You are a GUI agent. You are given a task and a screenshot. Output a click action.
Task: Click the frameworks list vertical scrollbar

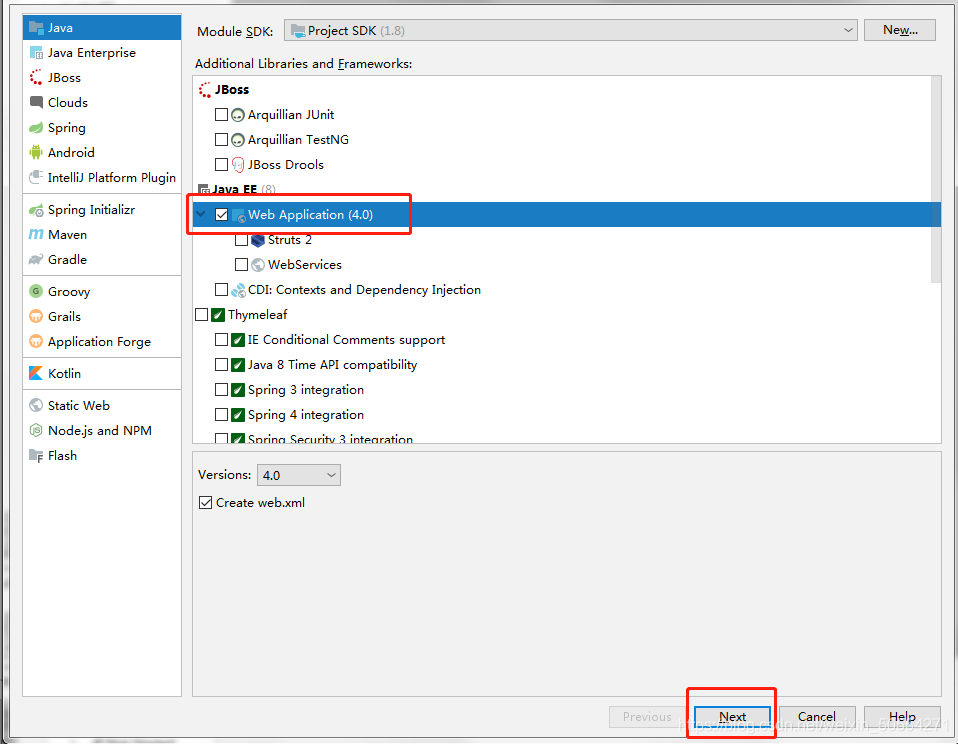pyautogui.click(x=936, y=180)
